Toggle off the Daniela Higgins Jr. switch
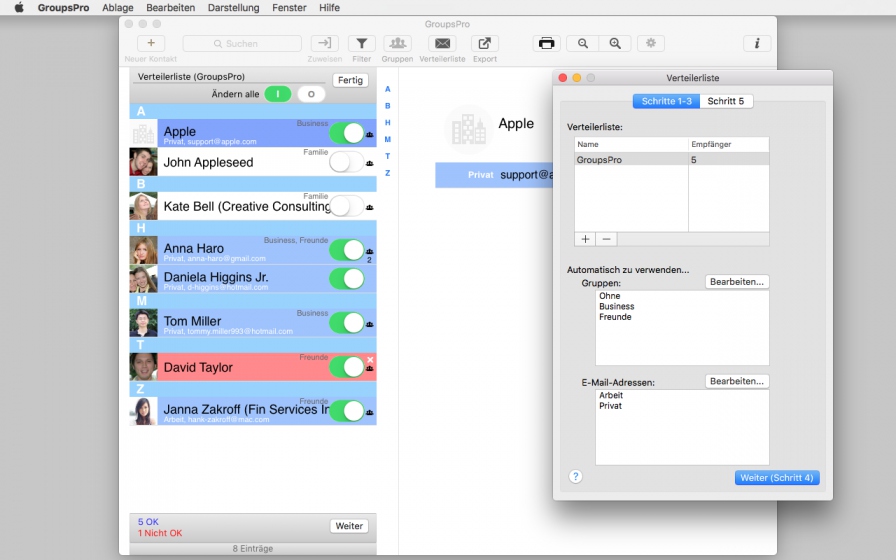Viewport: 896px width, 560px height. [347, 279]
